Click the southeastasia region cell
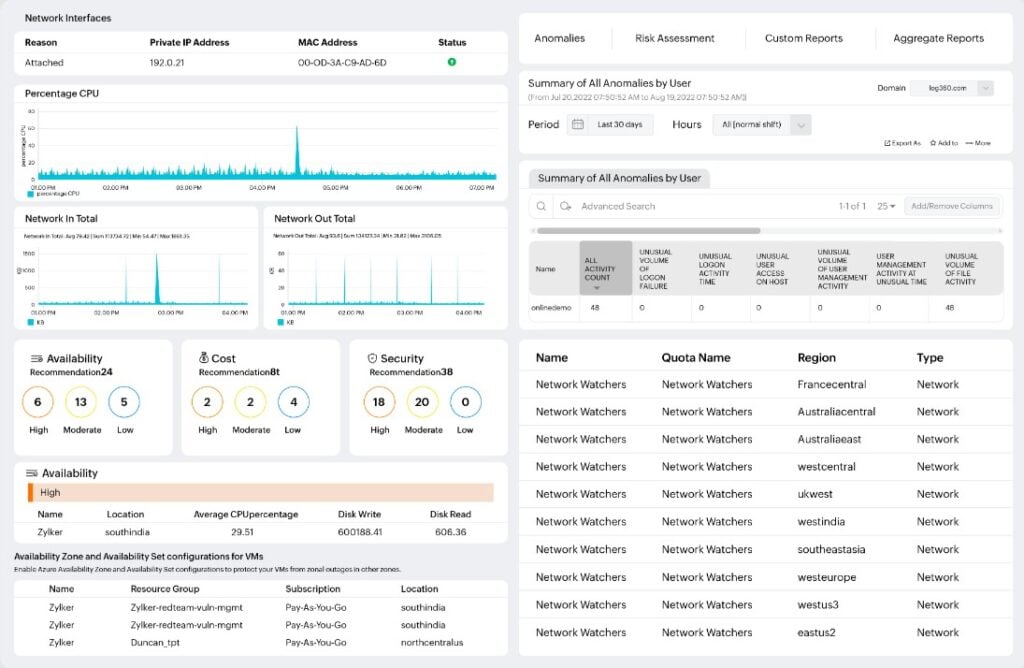Screen dimensions: 1024x668 click(x=831, y=550)
